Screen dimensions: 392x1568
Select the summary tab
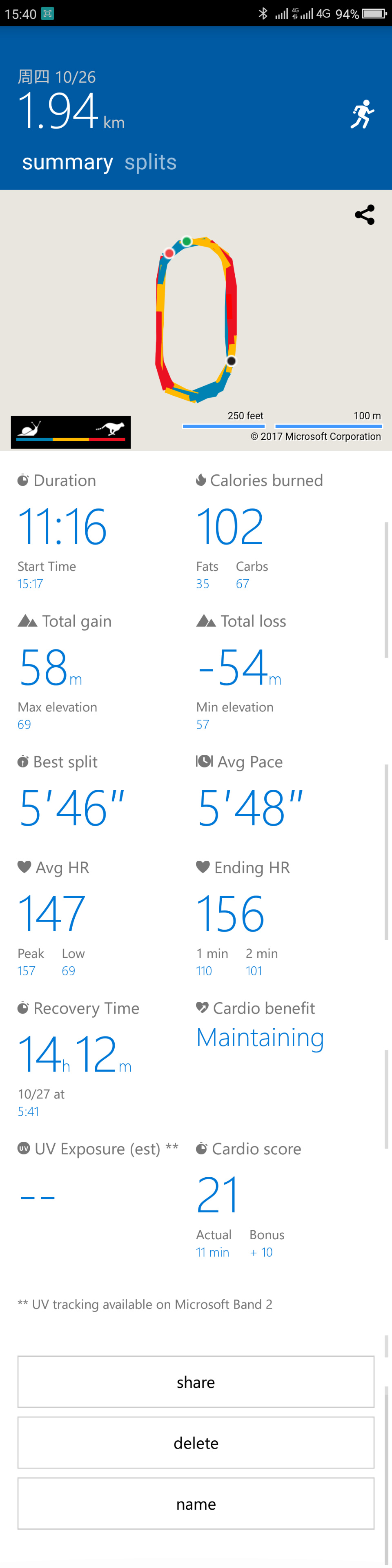click(68, 162)
